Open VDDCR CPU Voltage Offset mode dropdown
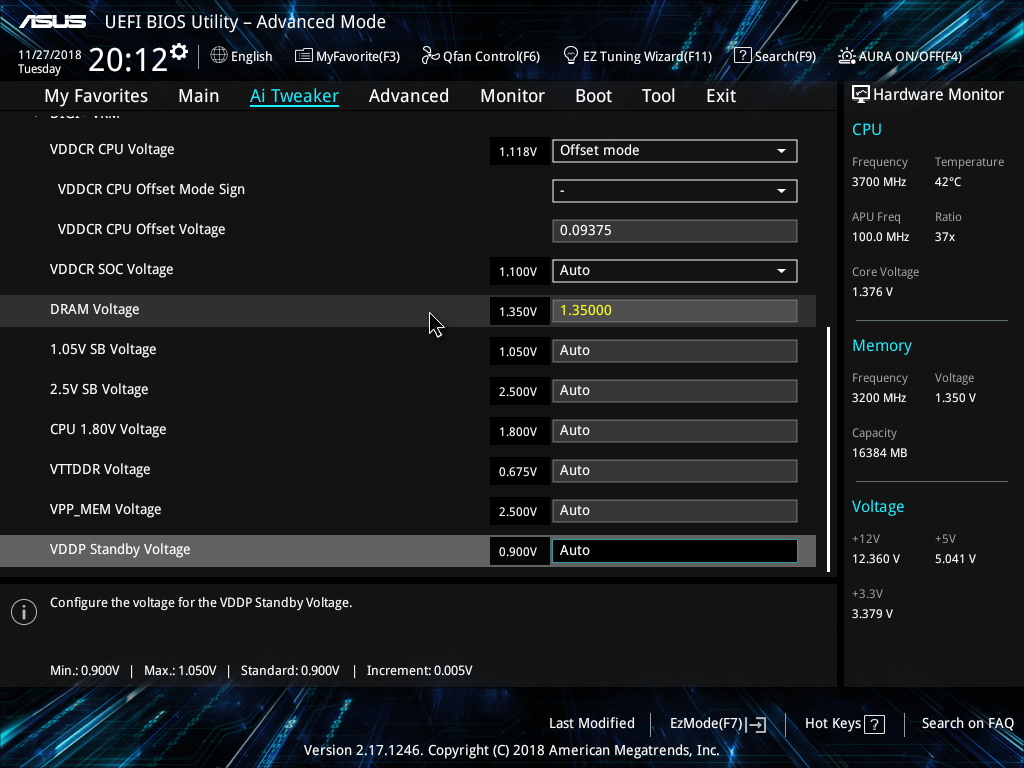This screenshot has height=768, width=1024. 675,151
